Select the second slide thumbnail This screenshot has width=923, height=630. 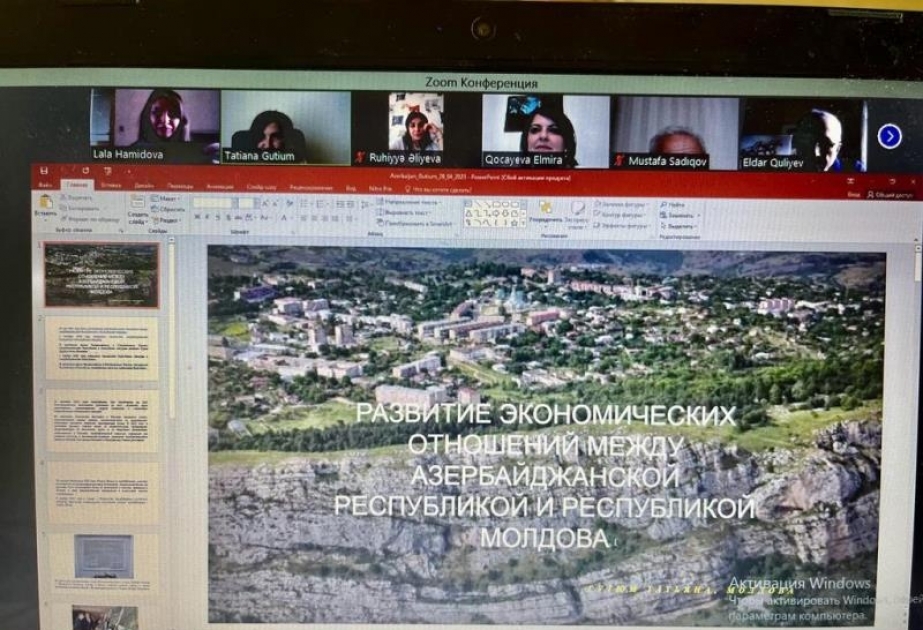[x=102, y=349]
